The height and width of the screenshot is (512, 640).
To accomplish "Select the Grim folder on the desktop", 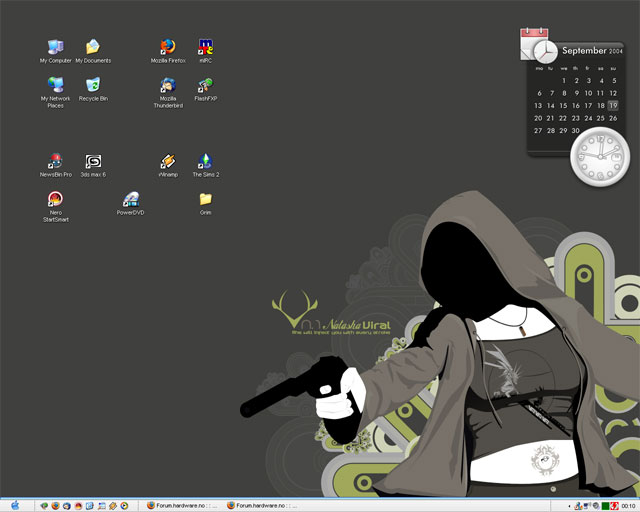I will pyautogui.click(x=206, y=203).
